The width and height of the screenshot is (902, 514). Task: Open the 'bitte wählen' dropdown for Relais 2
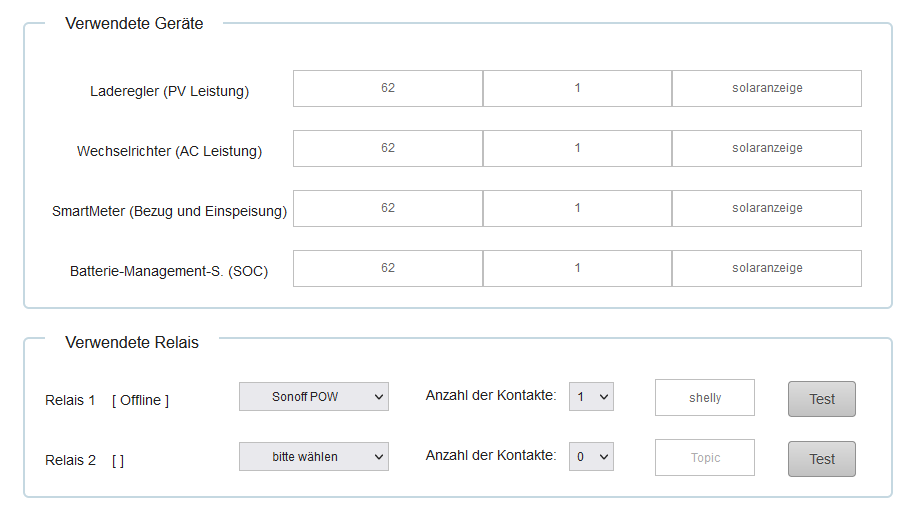click(x=313, y=457)
